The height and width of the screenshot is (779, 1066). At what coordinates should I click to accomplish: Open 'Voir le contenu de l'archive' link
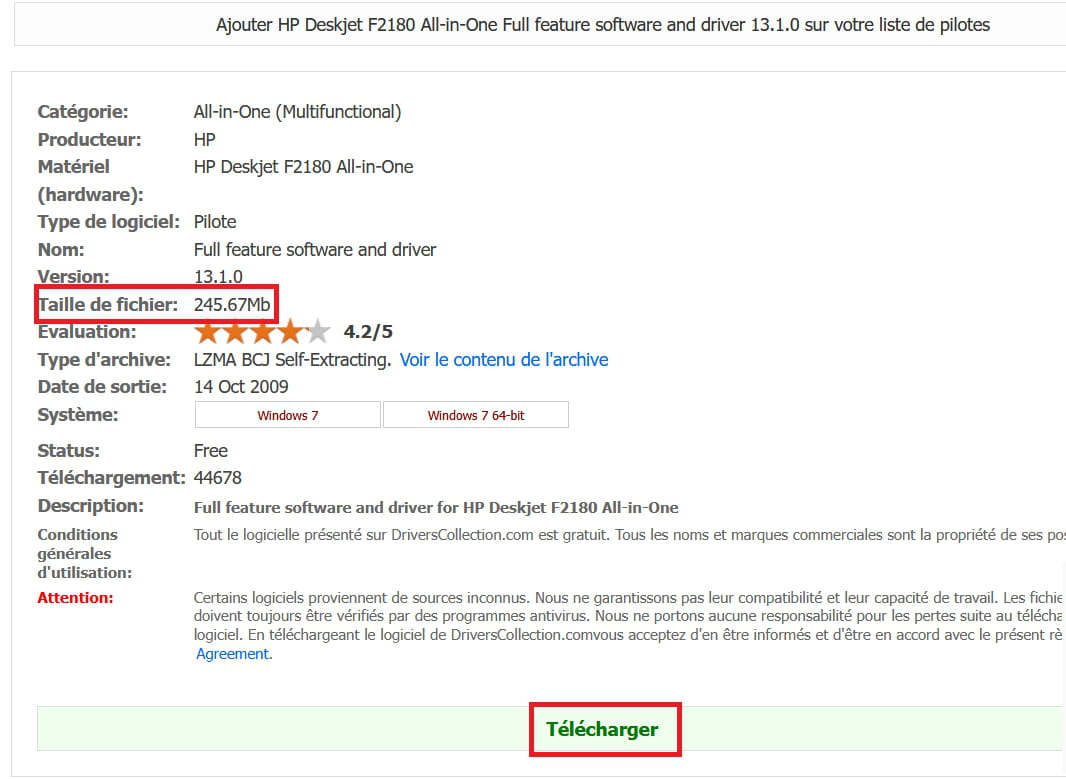(x=504, y=360)
